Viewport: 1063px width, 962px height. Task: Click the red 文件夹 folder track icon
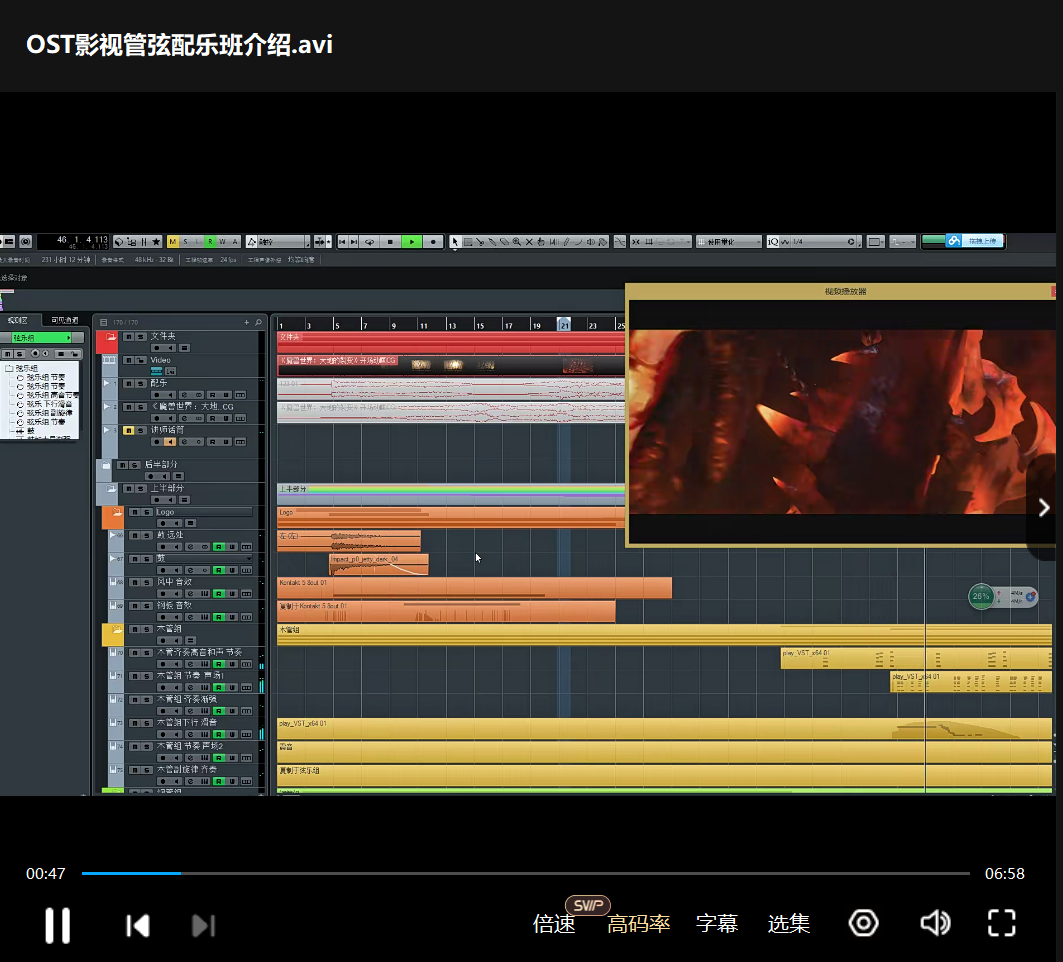tap(108, 342)
